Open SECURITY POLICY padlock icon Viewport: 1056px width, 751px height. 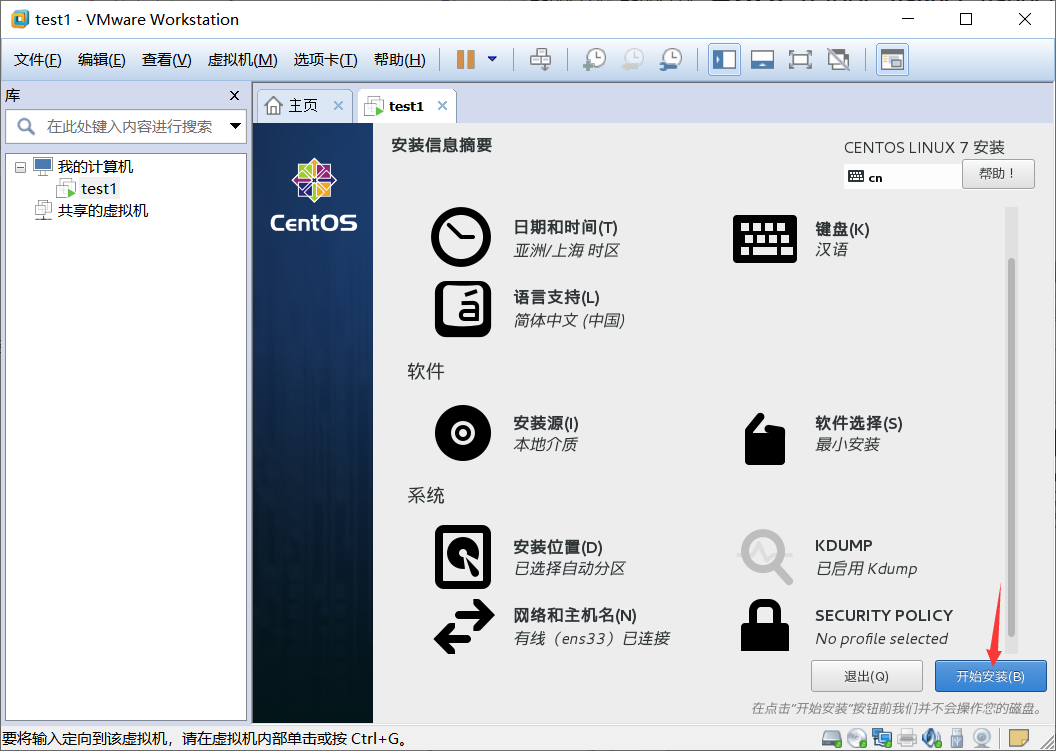(764, 625)
